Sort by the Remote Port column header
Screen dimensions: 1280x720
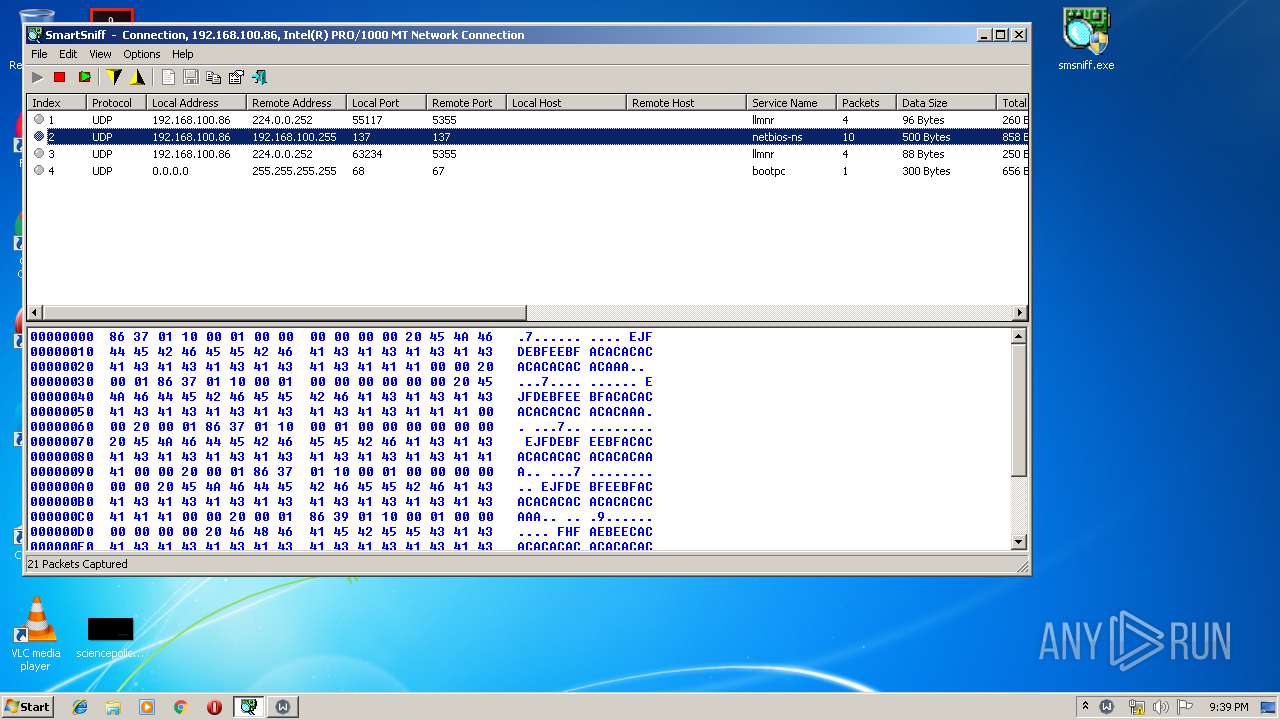(x=466, y=103)
